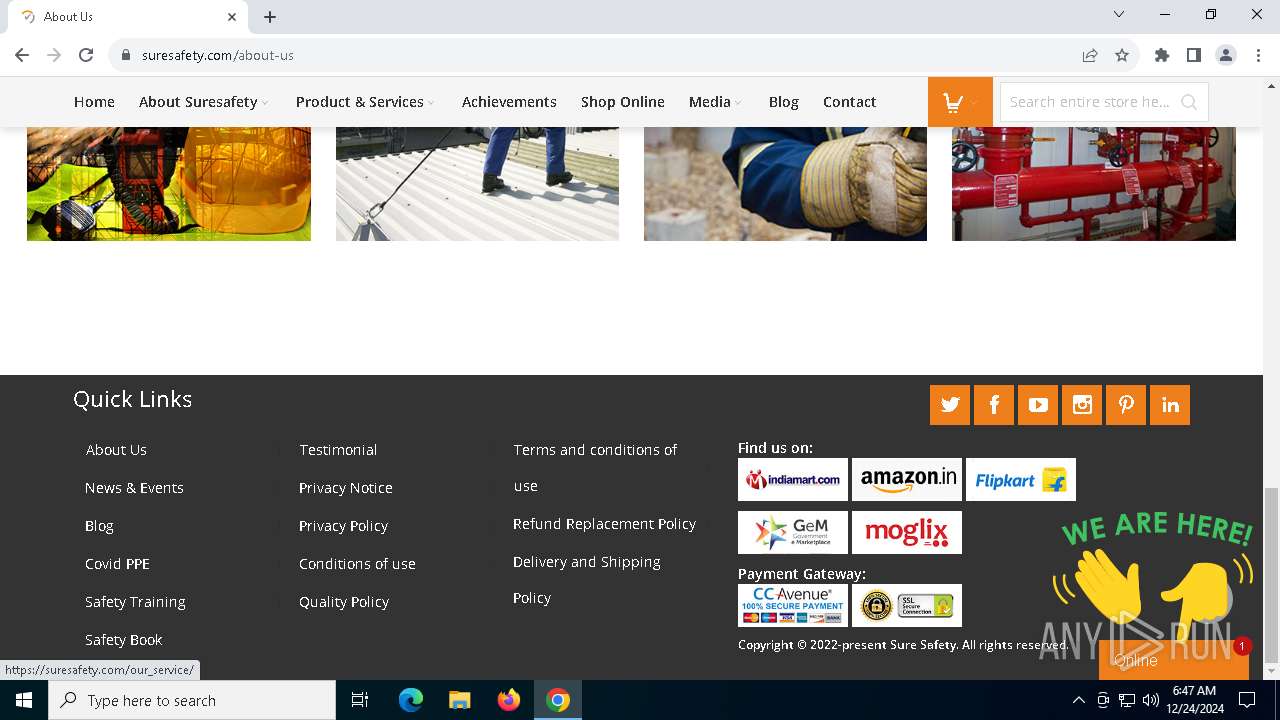
Task: Open the Twitter social icon
Action: (x=950, y=405)
